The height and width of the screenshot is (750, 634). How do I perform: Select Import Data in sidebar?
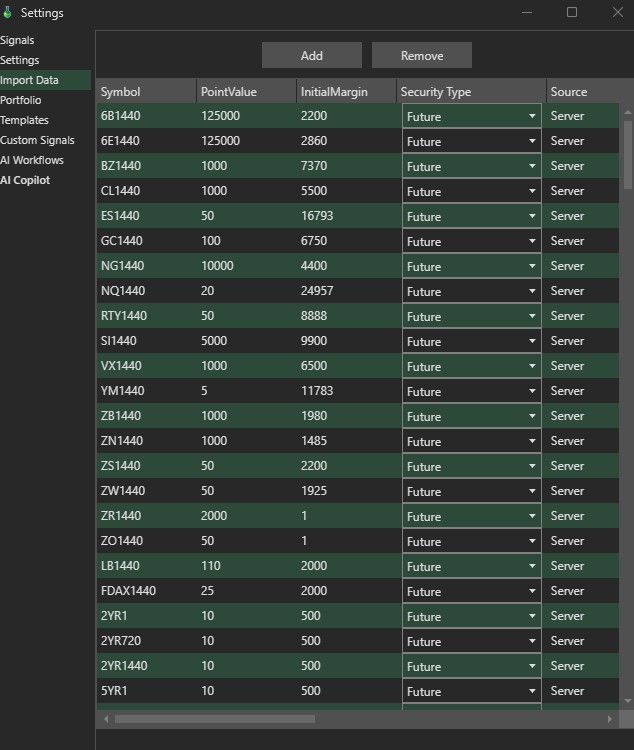45,80
